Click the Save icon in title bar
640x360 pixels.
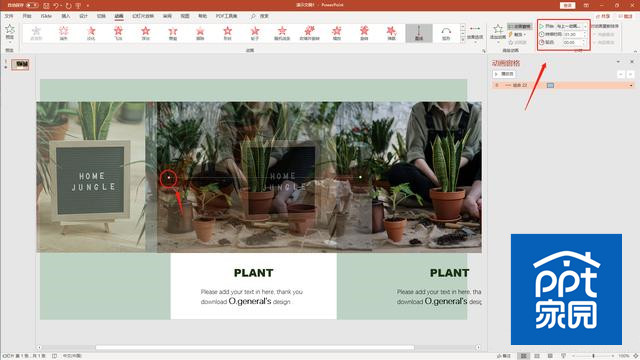pyautogui.click(x=46, y=6)
